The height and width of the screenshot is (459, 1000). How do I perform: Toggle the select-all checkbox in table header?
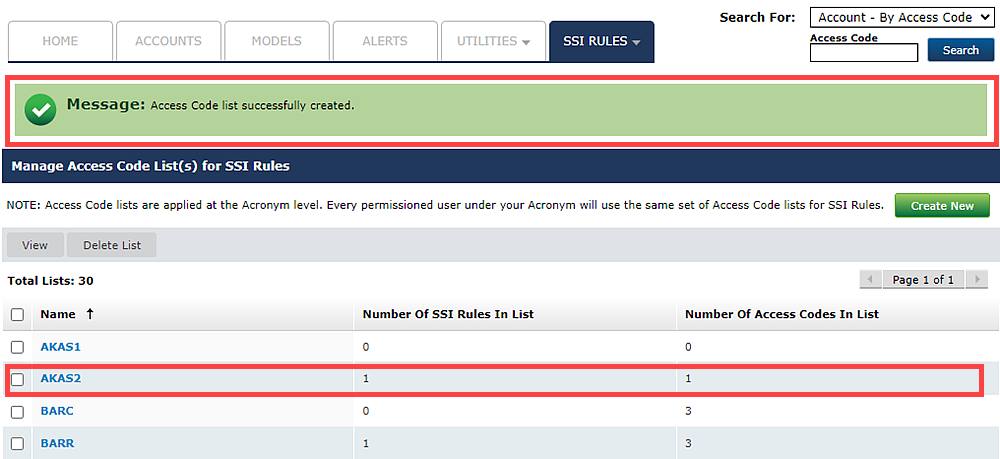tap(17, 314)
